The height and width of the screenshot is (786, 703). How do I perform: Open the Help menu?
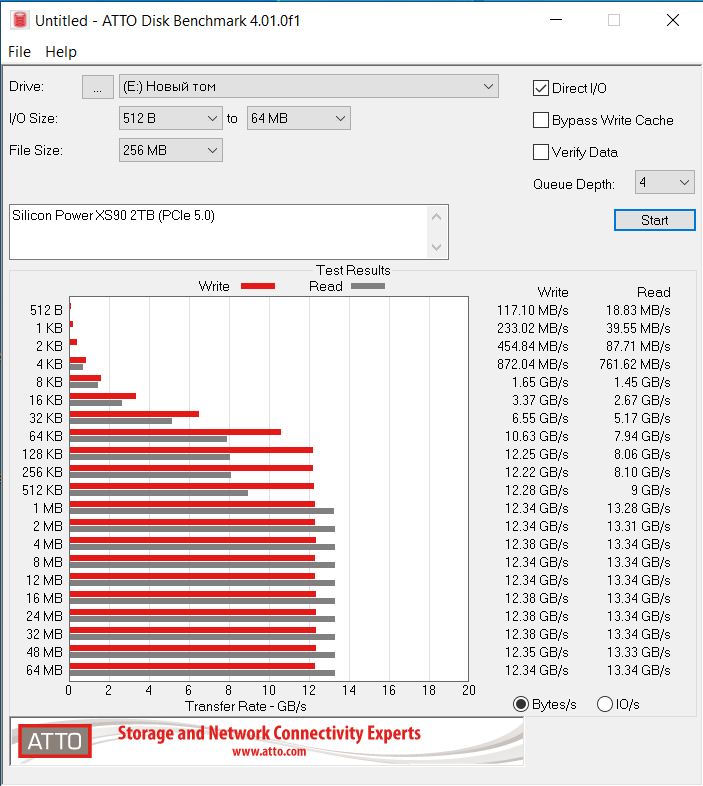61,52
